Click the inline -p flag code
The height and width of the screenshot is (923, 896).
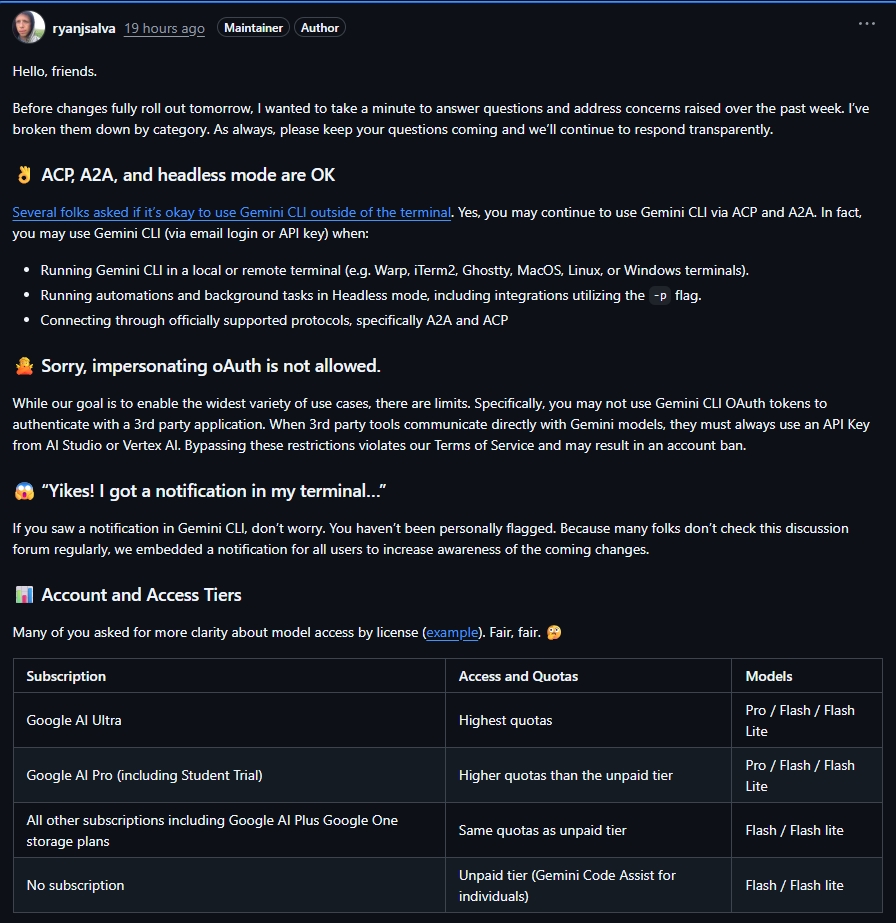pyautogui.click(x=660, y=295)
